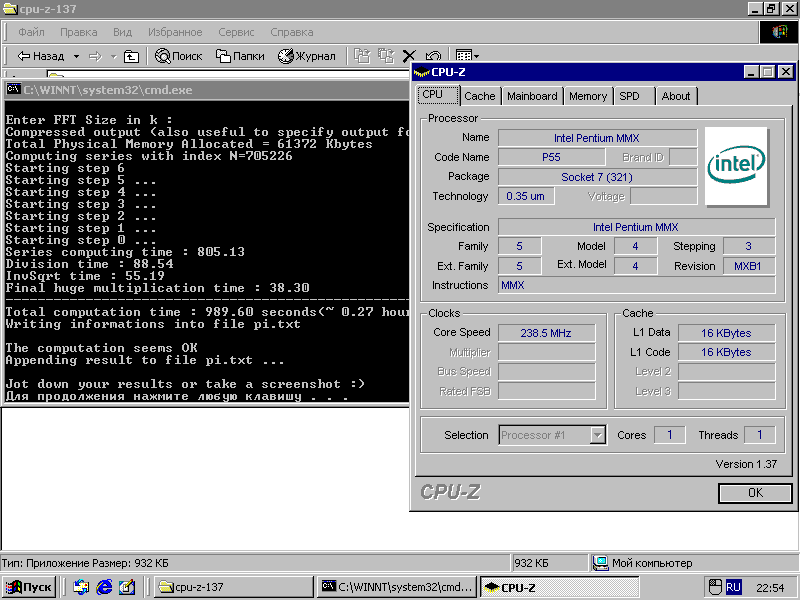Show the Журнал history pane
The height and width of the screenshot is (600, 800).
point(306,56)
